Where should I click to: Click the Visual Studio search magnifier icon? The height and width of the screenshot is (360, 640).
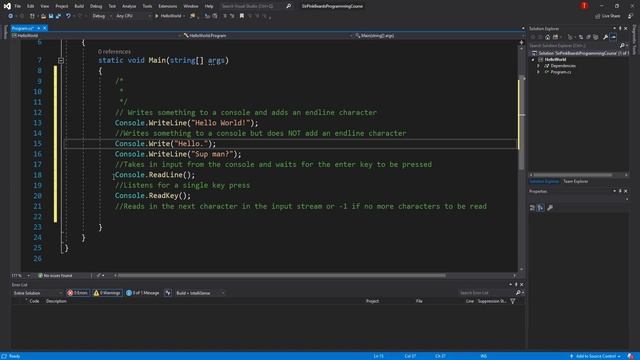289,6
